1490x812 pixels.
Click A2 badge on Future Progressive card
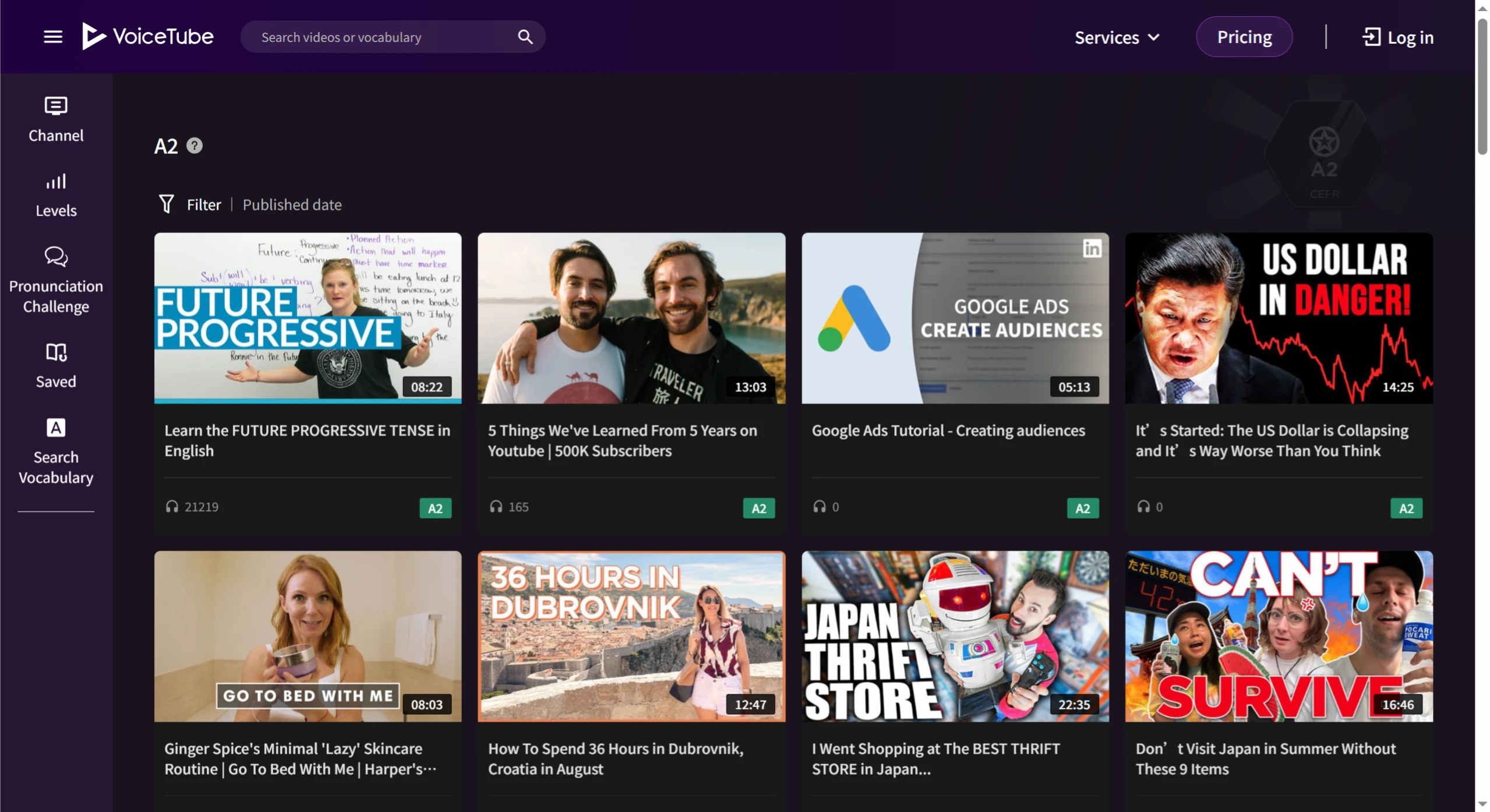pos(435,508)
